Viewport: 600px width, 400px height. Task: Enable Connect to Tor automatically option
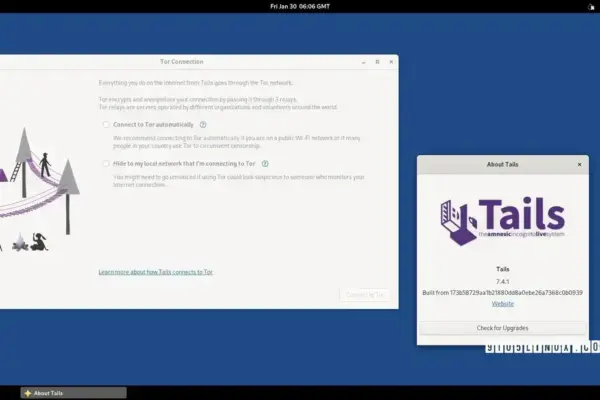106,125
